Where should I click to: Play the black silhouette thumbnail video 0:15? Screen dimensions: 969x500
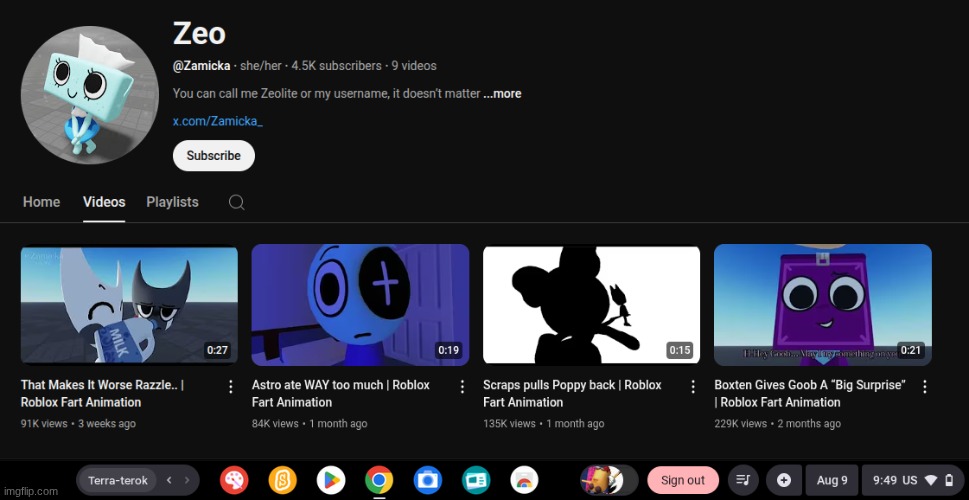[x=591, y=305]
